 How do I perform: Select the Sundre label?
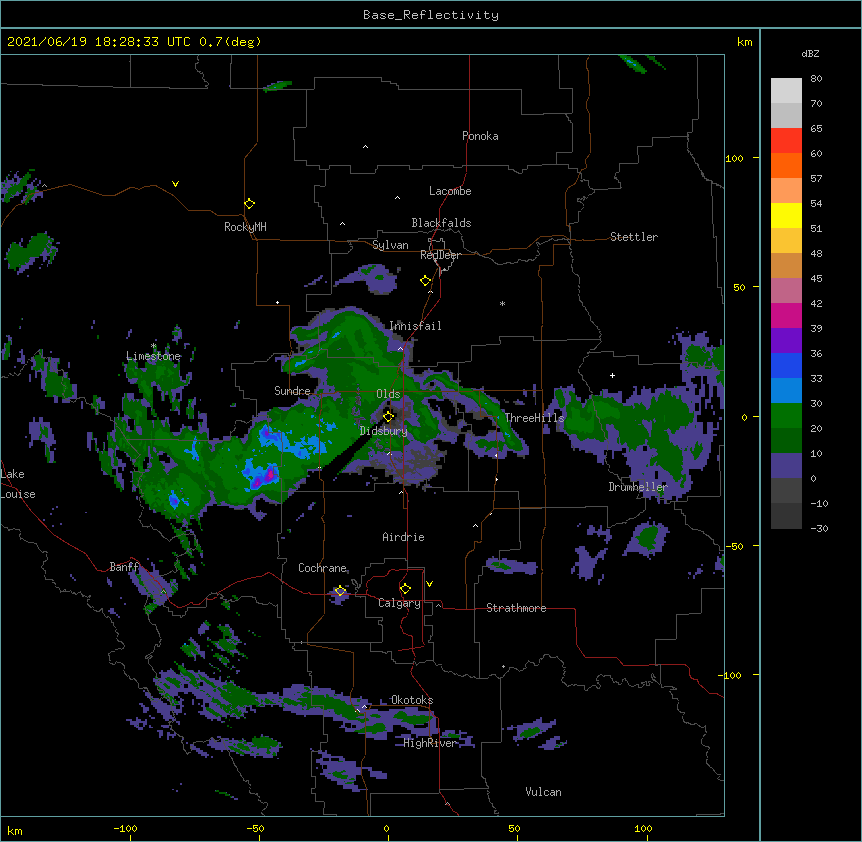tap(292, 391)
